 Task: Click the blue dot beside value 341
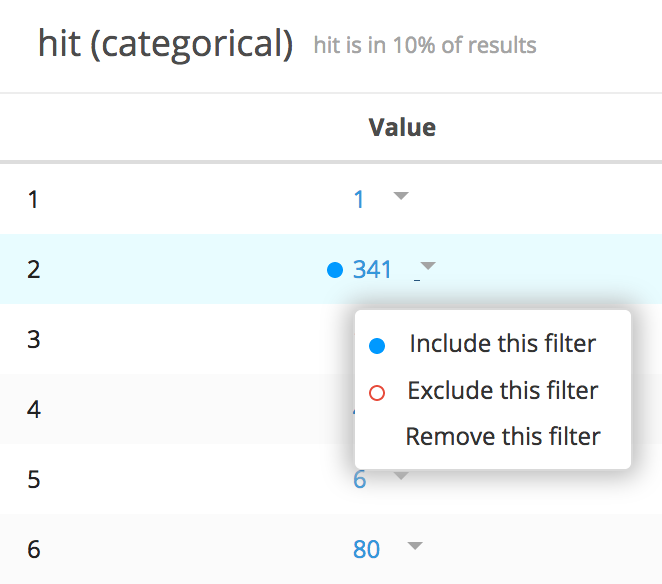(335, 269)
